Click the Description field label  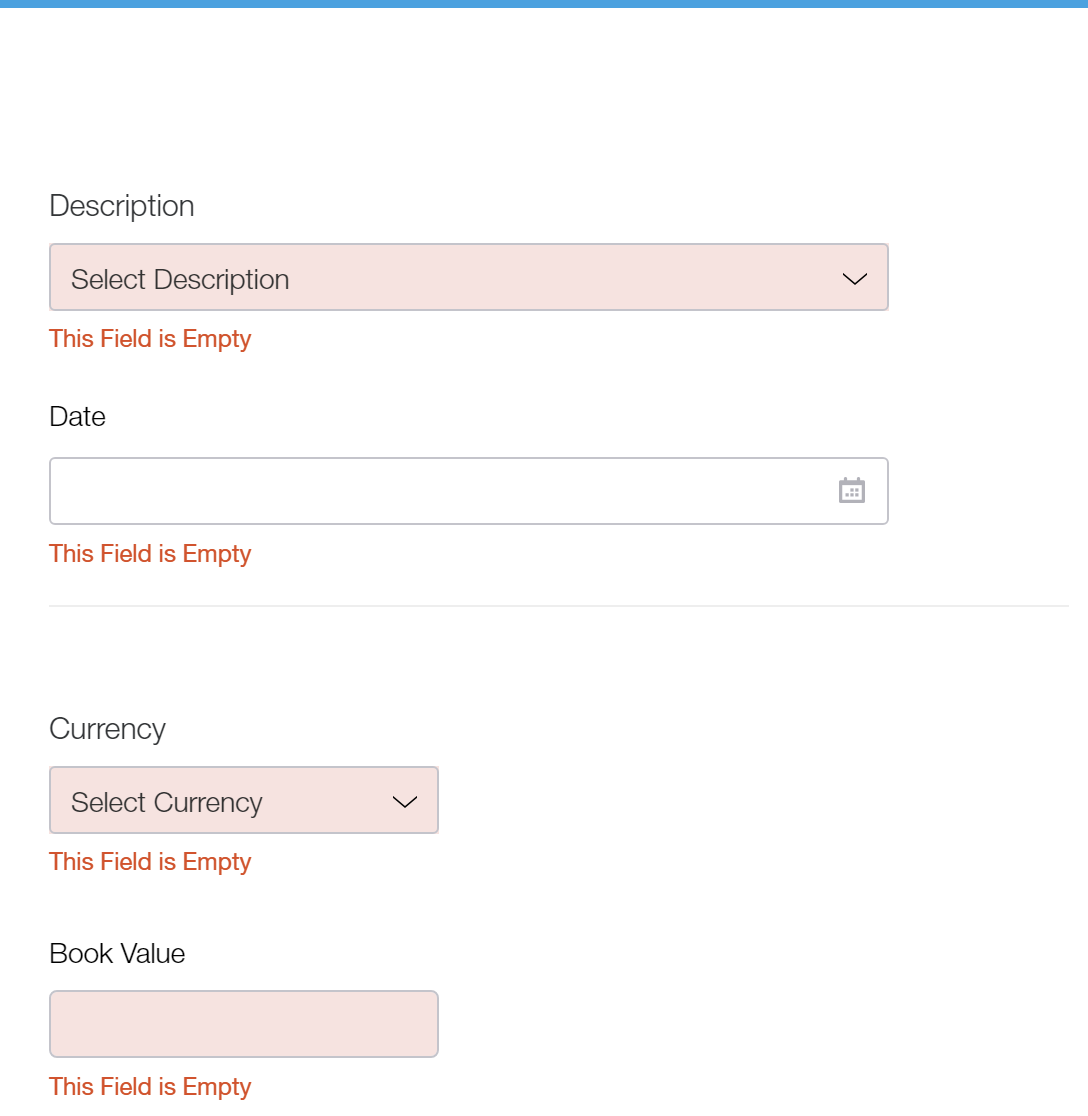coord(122,206)
